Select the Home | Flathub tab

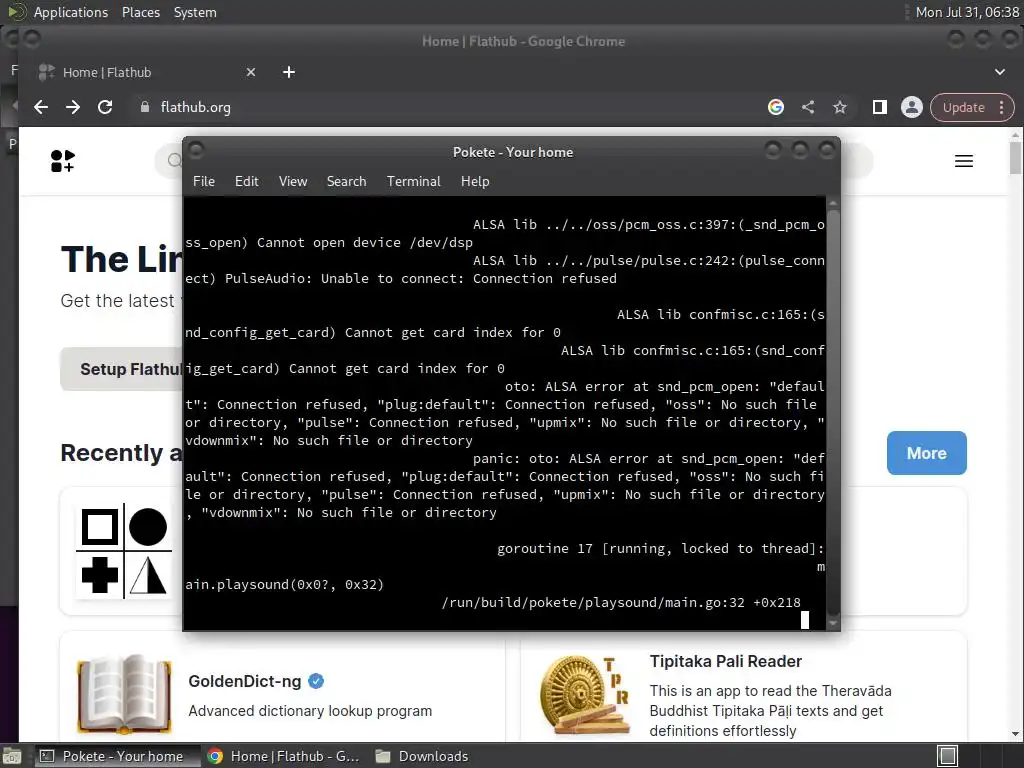147,72
